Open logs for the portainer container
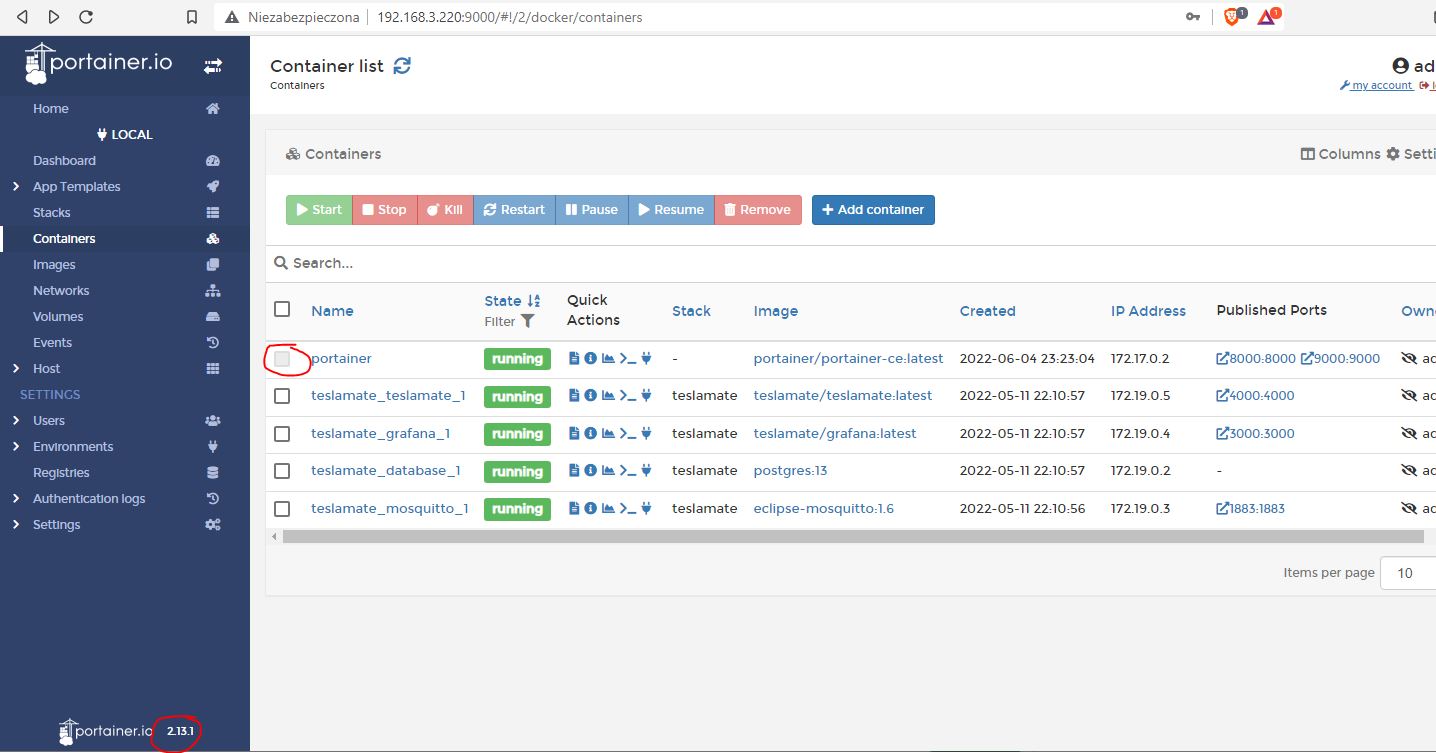The height and width of the screenshot is (753, 1436). point(574,358)
